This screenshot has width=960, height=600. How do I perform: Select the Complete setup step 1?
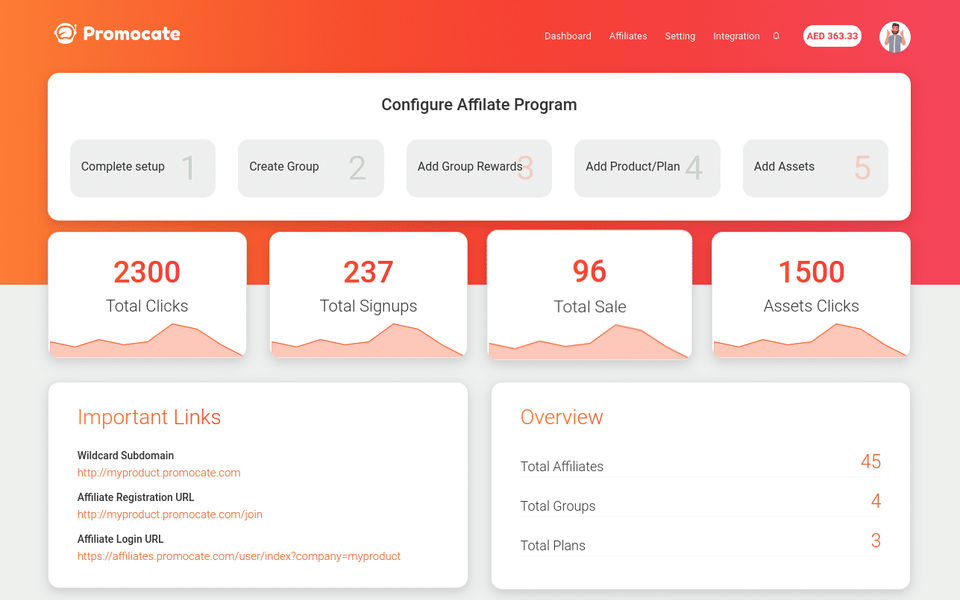tap(143, 168)
